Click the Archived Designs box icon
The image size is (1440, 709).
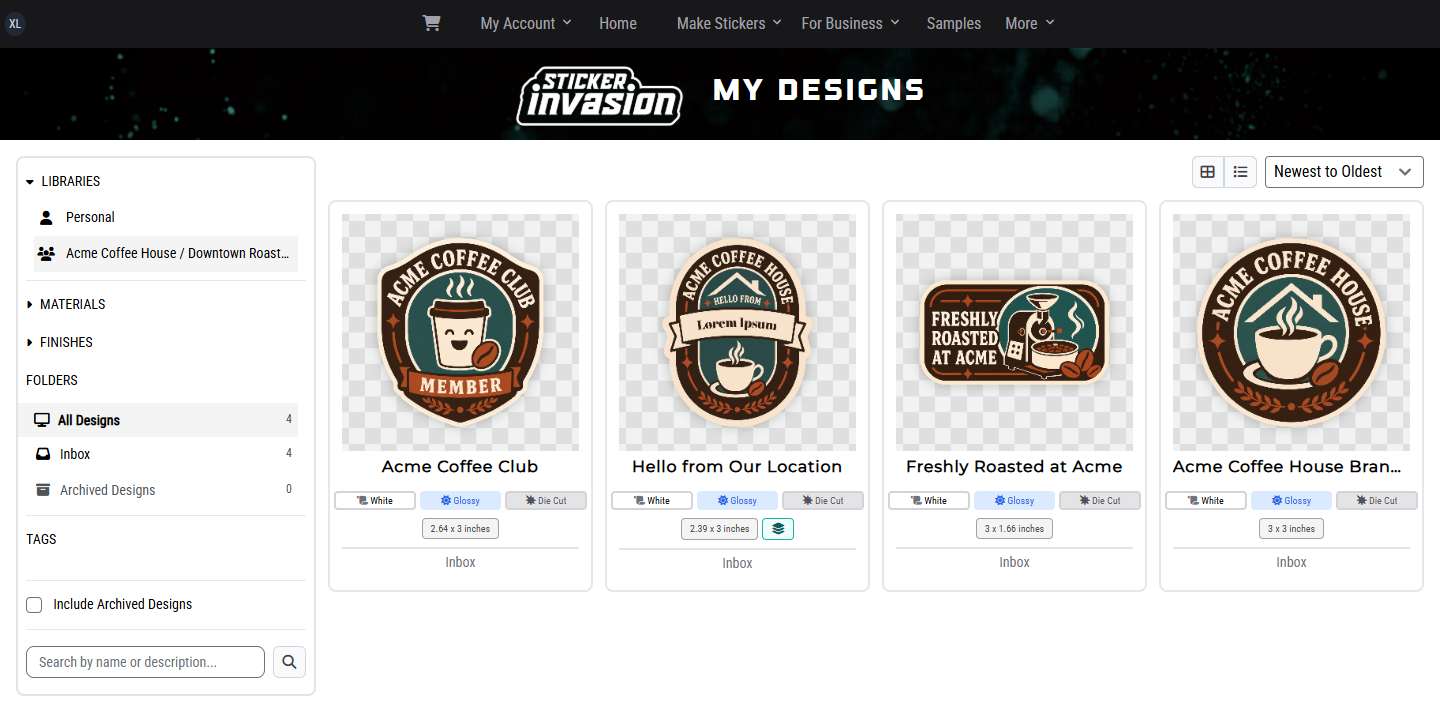click(43, 490)
